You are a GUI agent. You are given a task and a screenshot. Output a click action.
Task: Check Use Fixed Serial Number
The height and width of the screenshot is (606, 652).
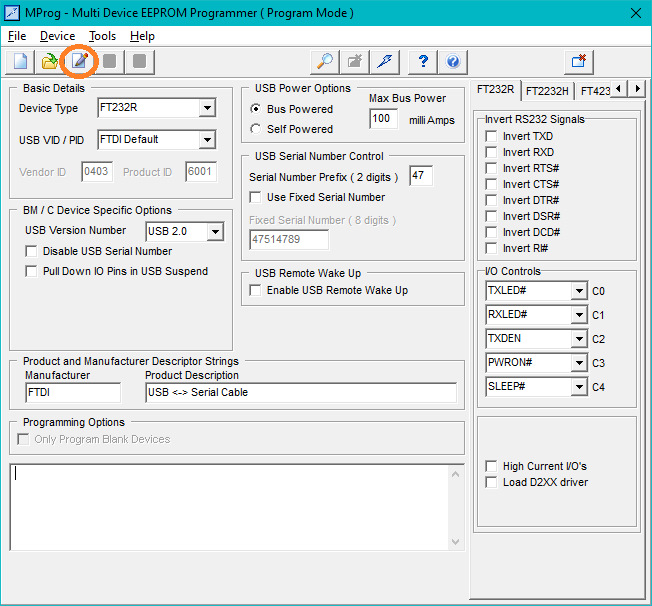[x=255, y=197]
